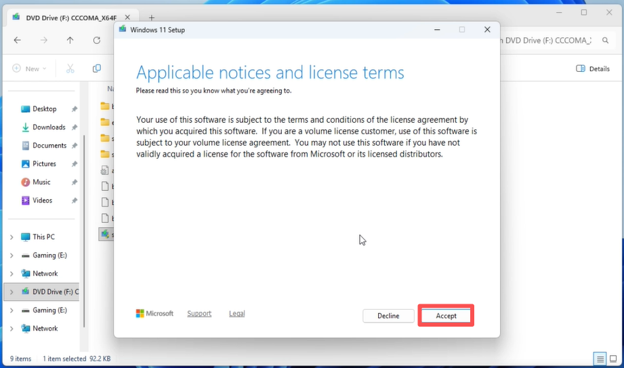
Task: Expand the first Network node
Action: [12, 274]
